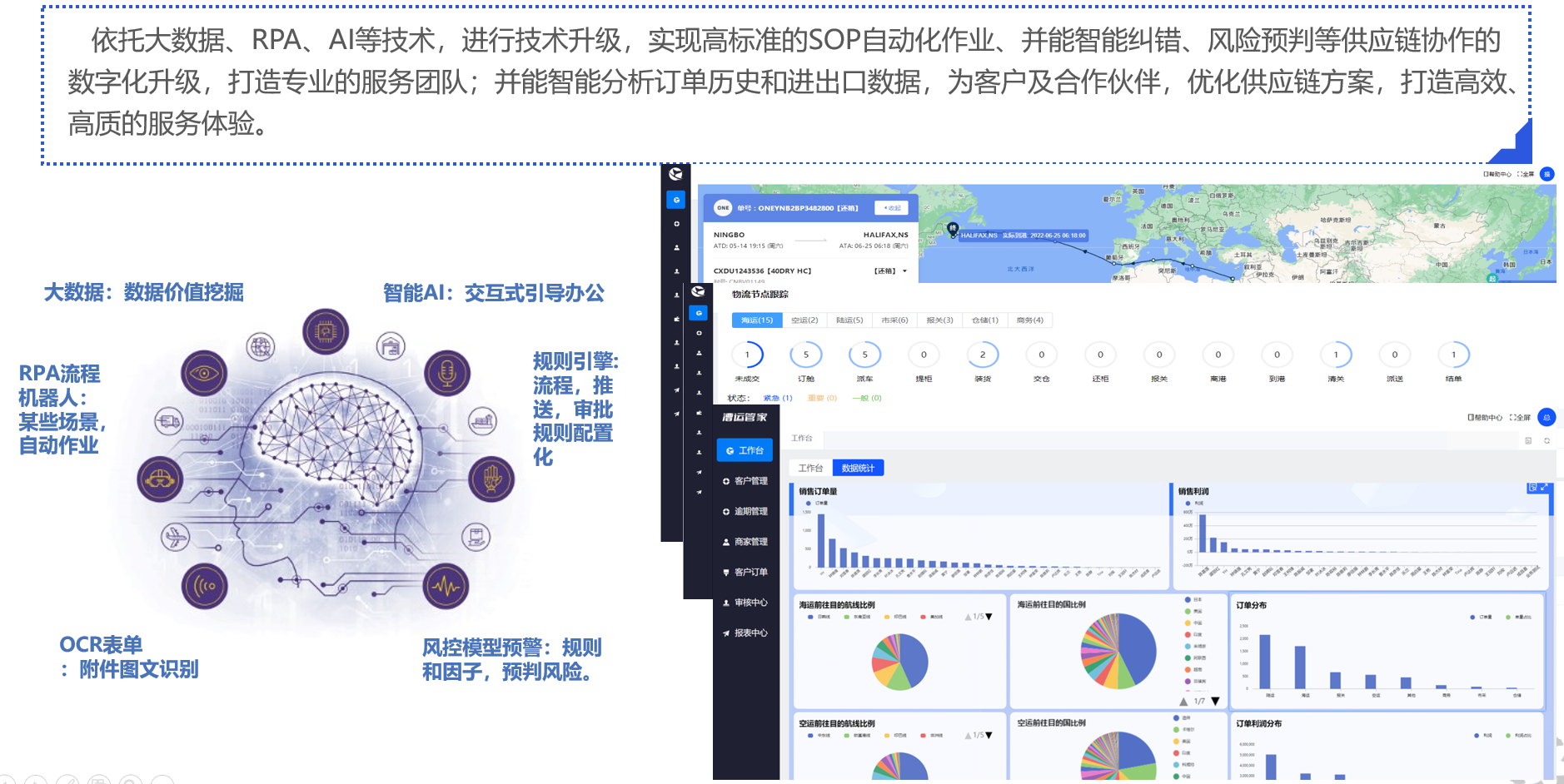Click the chip icon at the top of the brain graphic
The width and height of the screenshot is (1564, 784).
[x=326, y=331]
